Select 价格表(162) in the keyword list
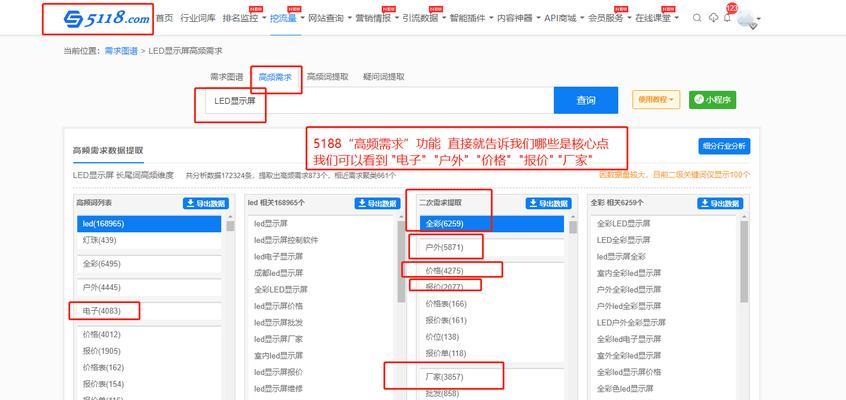Screen dimensions: 846x400 pyautogui.click(x=149, y=368)
